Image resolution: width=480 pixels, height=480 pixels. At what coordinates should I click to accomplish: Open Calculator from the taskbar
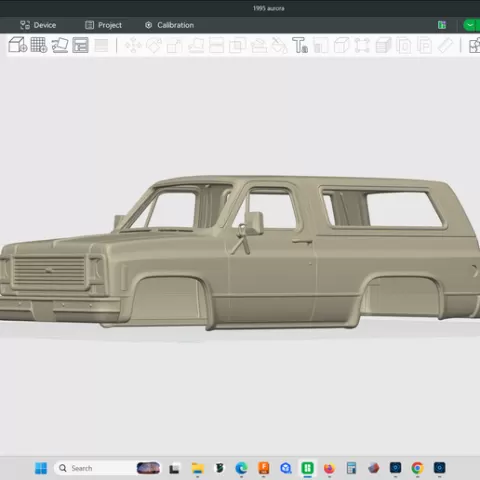(351, 468)
